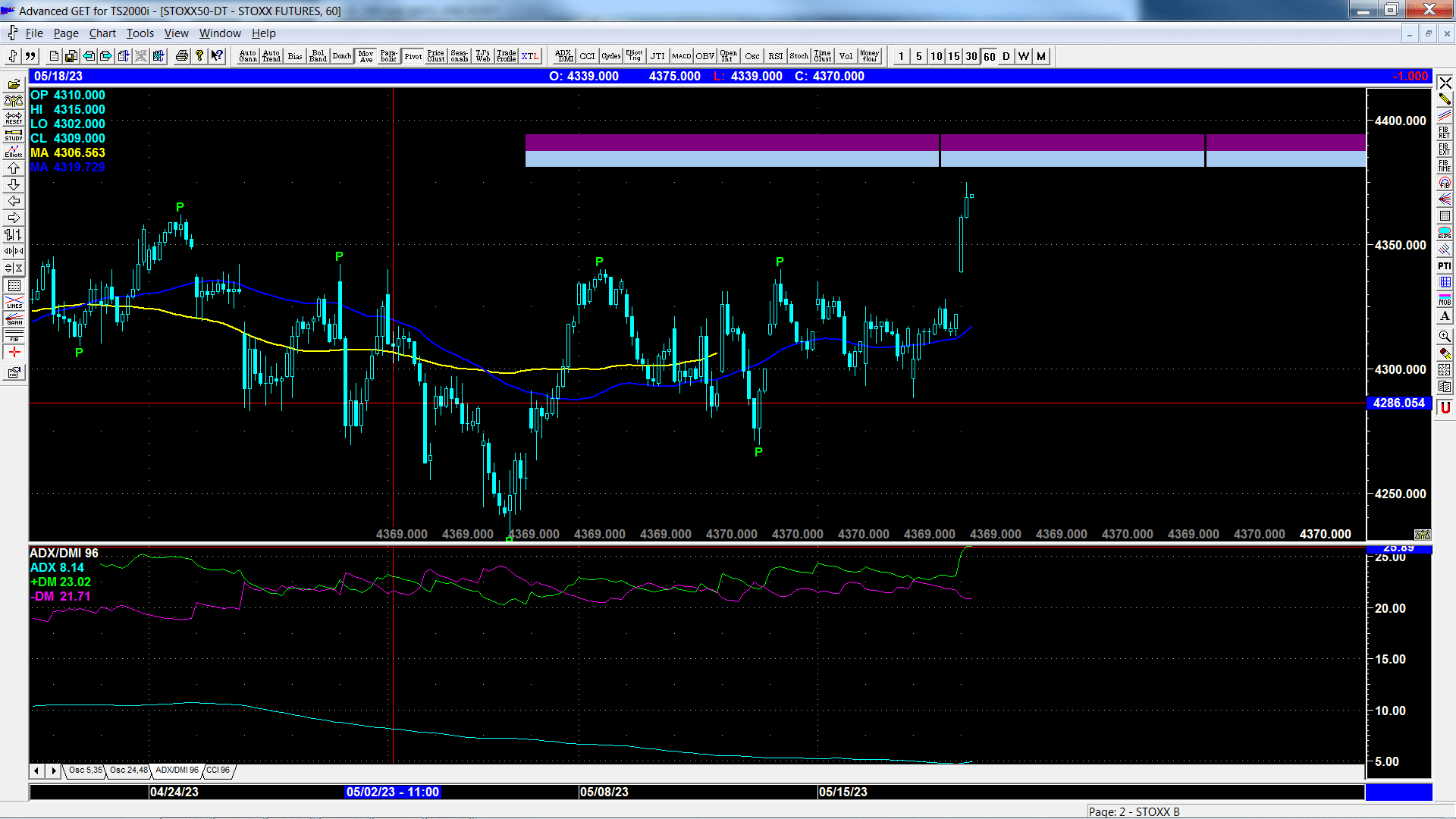Select the eraser tool in right toolbar
Viewport: 1456px width, 819px height.
point(1445,353)
